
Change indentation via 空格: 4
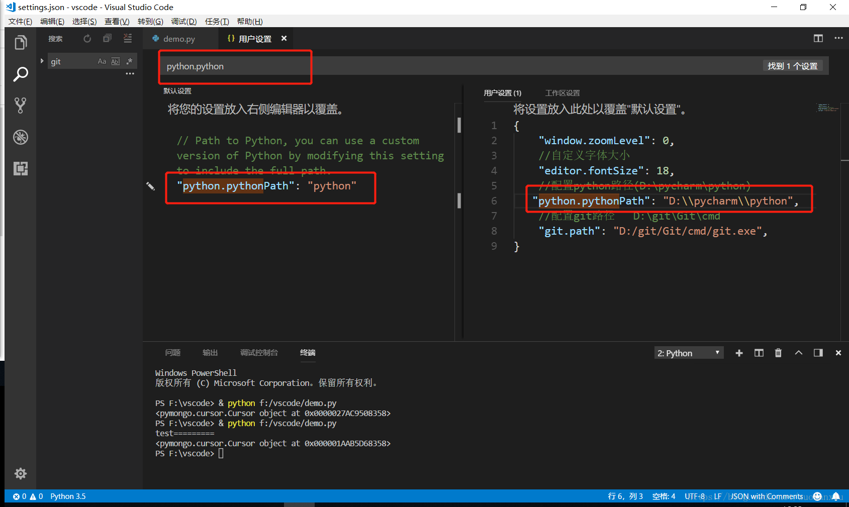[663, 496]
